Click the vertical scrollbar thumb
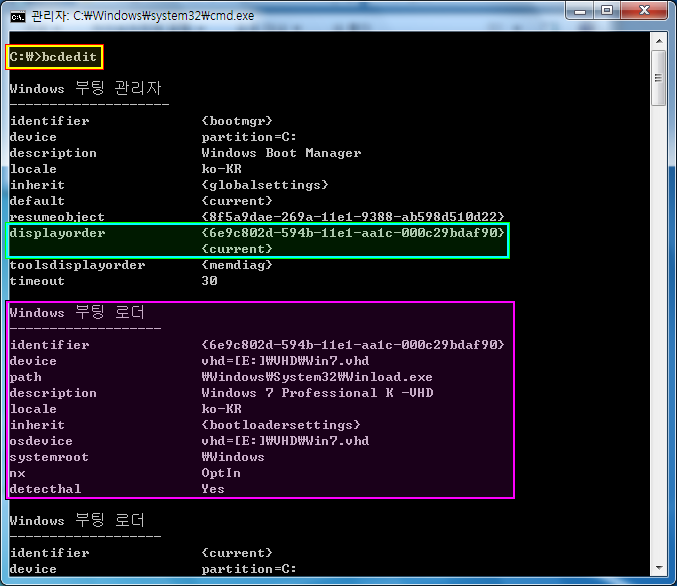This screenshot has height=586, width=677. 659,78
